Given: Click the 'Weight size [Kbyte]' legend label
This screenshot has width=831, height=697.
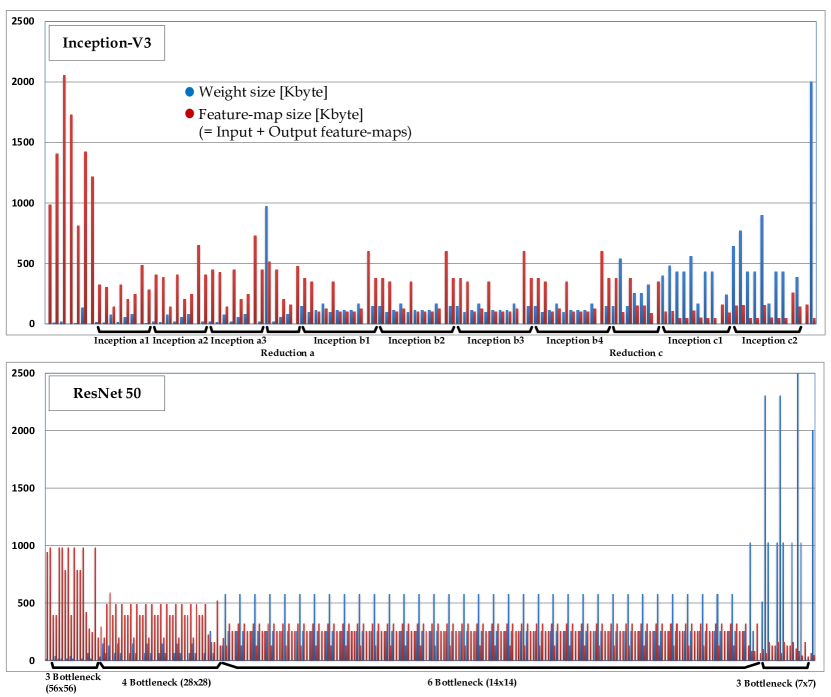Looking at the screenshot, I should 263,92.
